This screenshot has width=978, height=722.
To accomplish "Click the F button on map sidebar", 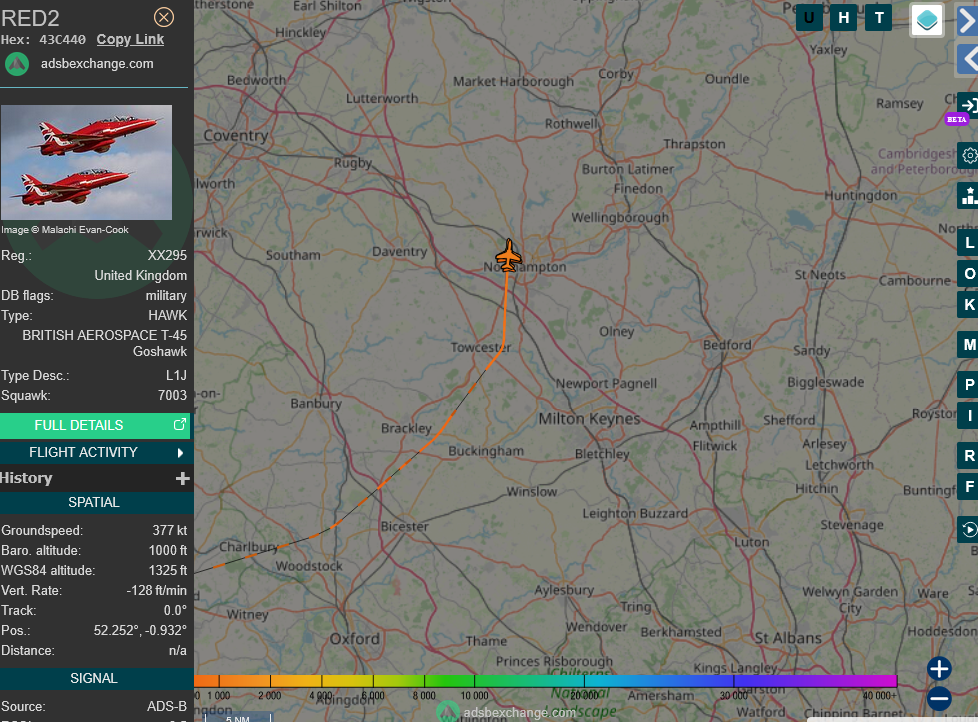I will click(x=968, y=486).
